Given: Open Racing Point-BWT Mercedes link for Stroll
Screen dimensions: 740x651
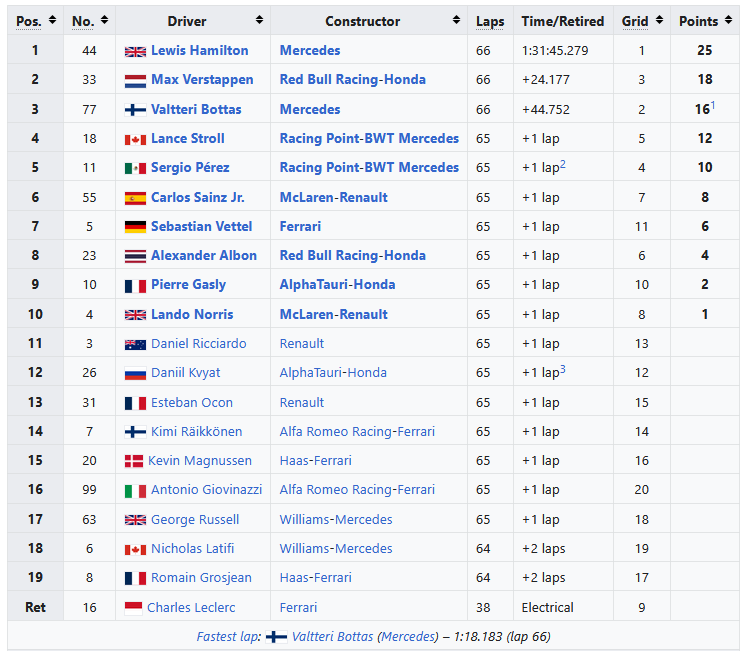Looking at the screenshot, I should point(369,138).
